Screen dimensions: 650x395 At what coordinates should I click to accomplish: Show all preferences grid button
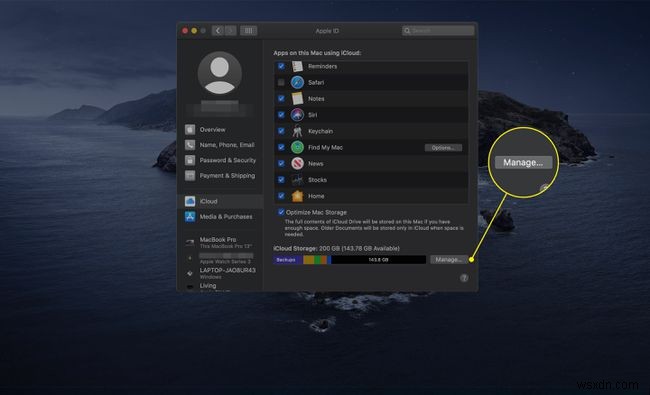point(248,31)
